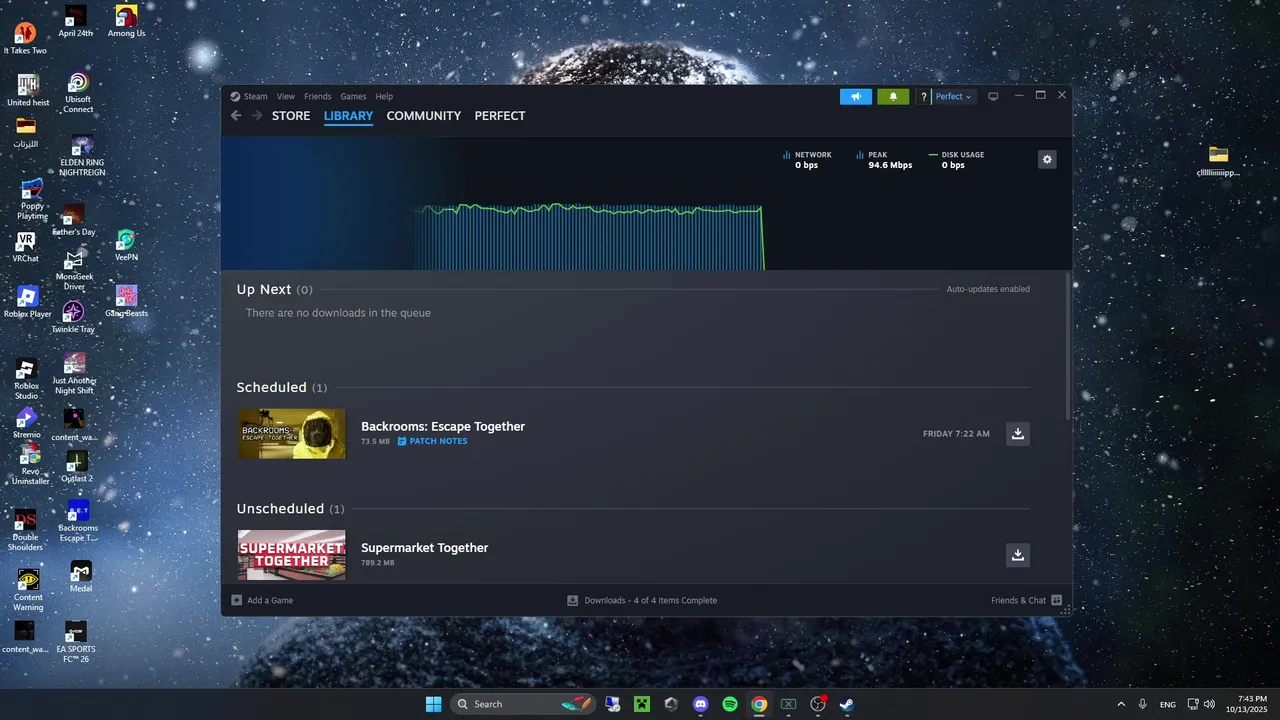This screenshot has height=720, width=1280.
Task: Click the FRIDAY 7:22 AM schedule text
Action: pos(956,434)
